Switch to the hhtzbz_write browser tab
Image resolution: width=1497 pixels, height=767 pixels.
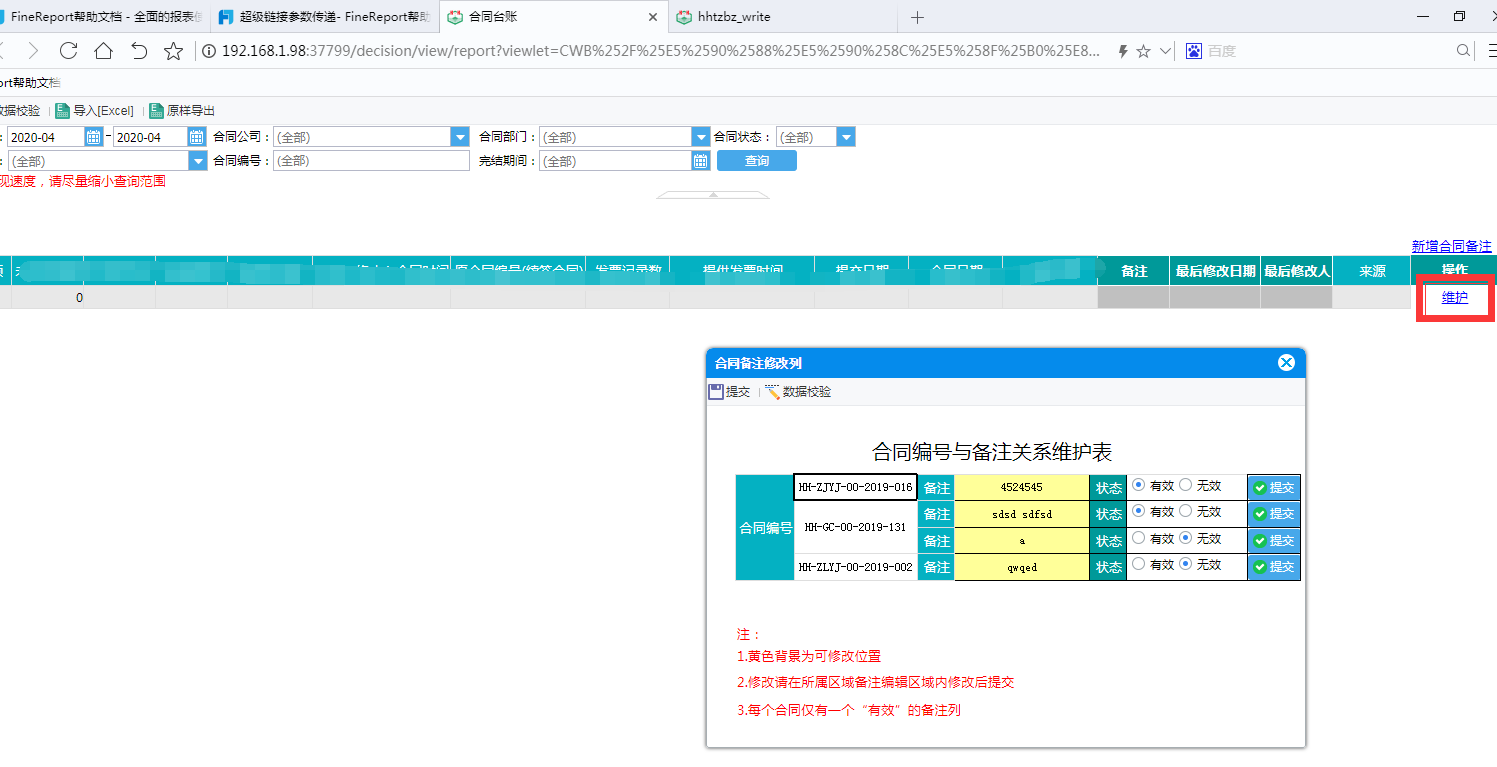[x=735, y=17]
